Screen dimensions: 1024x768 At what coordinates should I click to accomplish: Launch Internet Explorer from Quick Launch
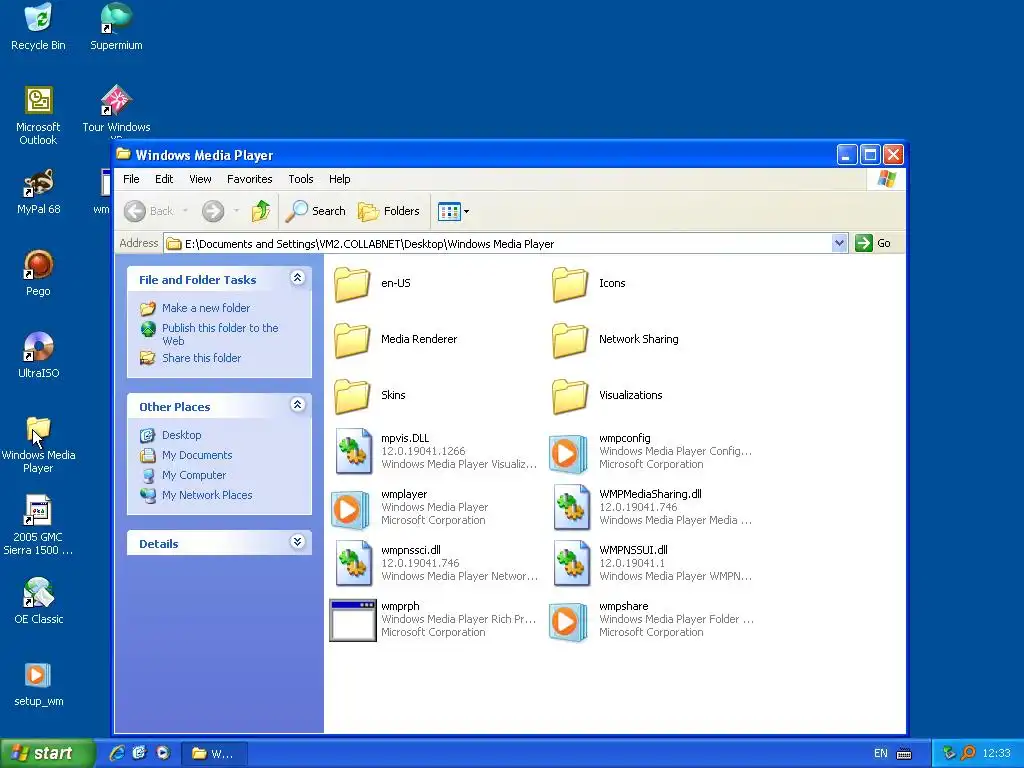tap(118, 753)
